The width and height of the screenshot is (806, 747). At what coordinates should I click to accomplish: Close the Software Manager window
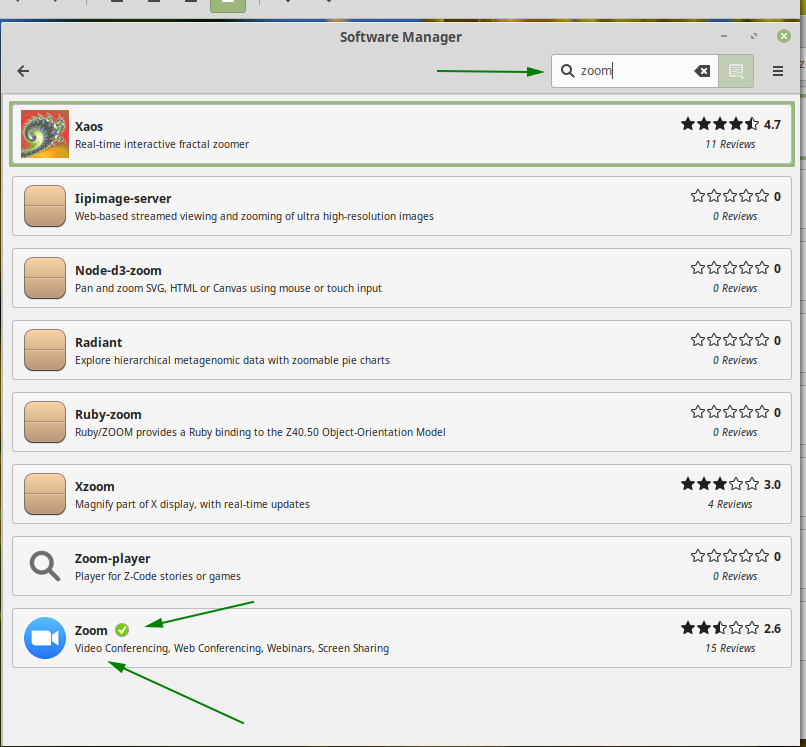coord(783,36)
